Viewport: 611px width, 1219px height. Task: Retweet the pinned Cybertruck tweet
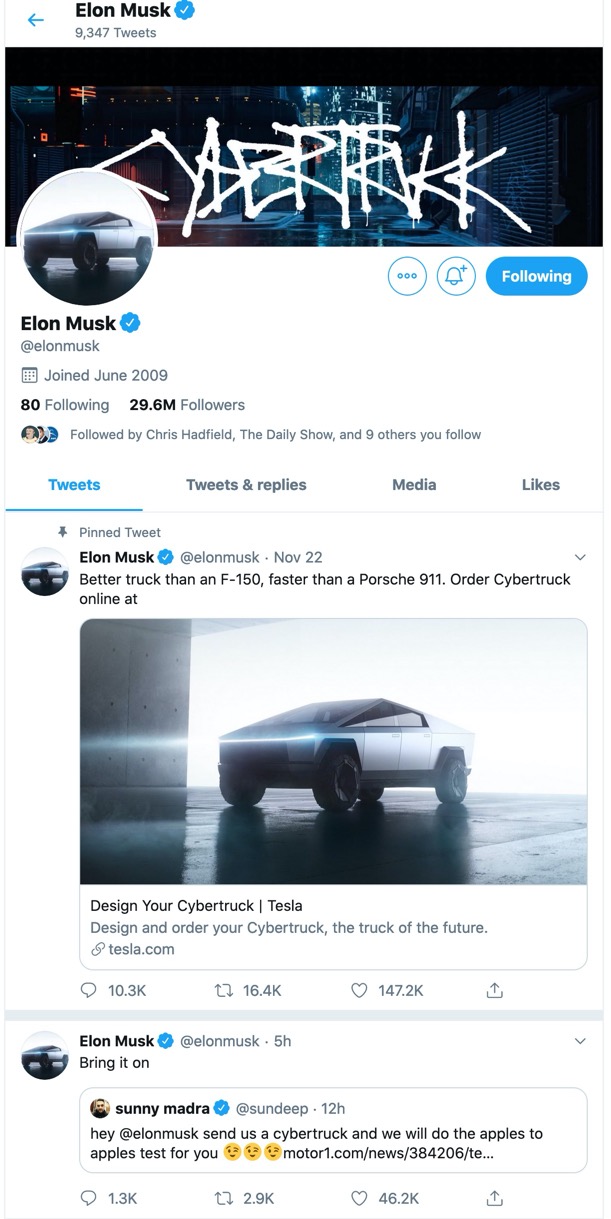point(225,990)
